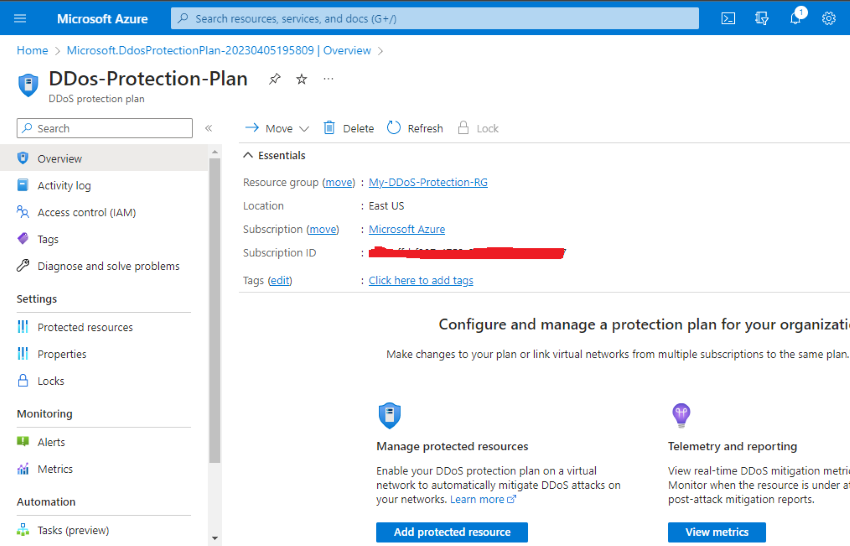Click the Activity log icon

point(23,185)
